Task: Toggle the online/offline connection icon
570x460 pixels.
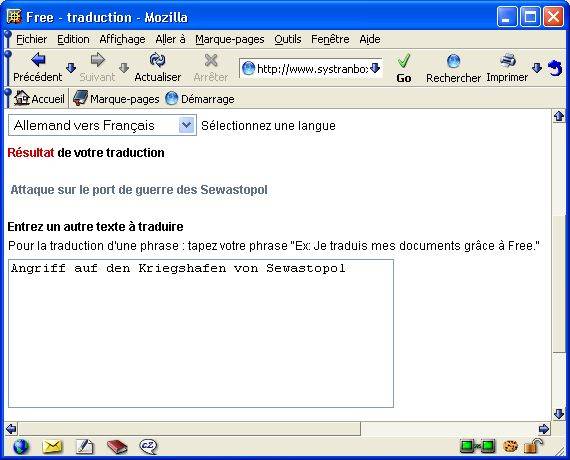Action: pyautogui.click(x=478, y=446)
